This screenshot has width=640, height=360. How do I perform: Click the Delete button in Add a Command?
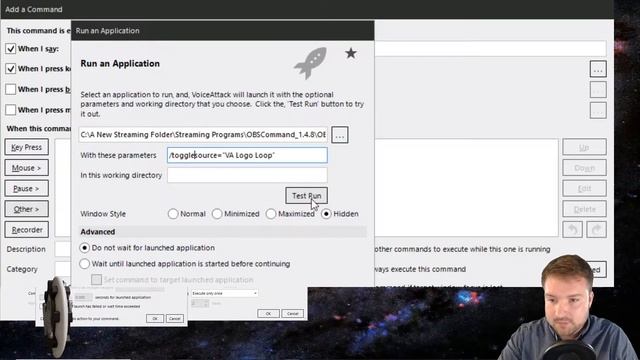click(x=584, y=209)
